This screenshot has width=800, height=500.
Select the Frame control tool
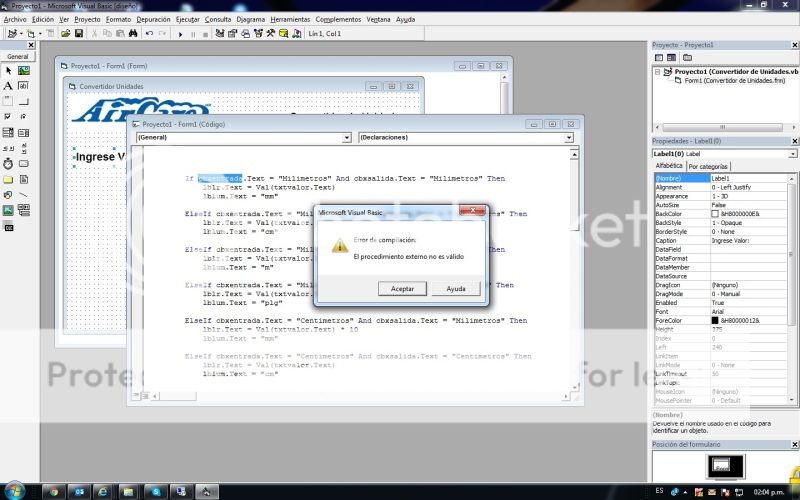(8, 101)
